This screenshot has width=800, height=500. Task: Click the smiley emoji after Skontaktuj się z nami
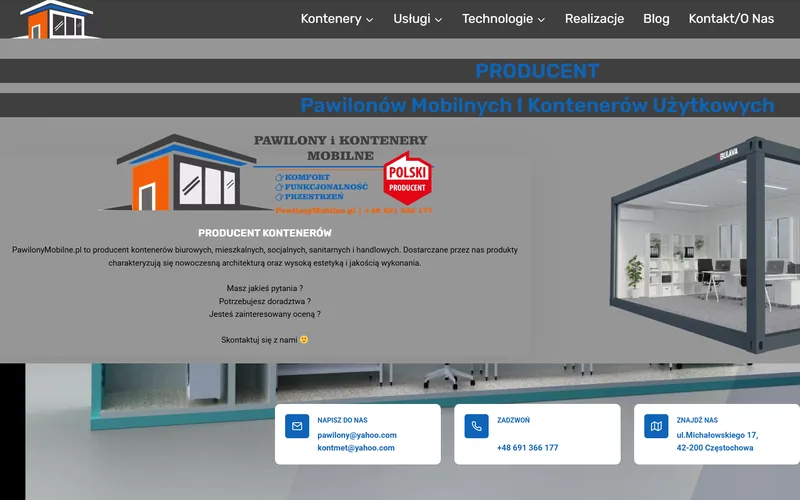click(304, 340)
